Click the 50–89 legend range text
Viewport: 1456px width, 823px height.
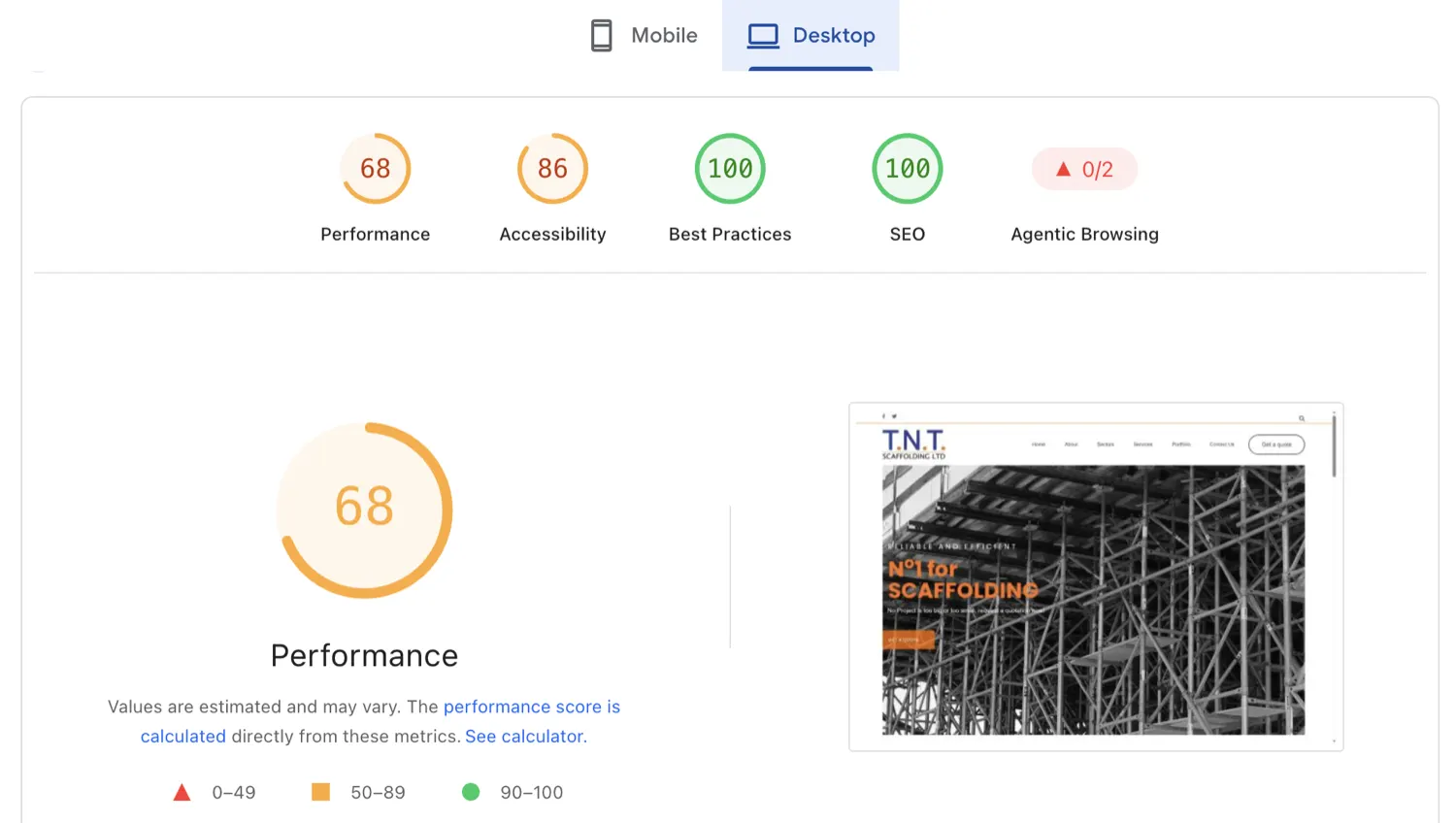pos(378,793)
